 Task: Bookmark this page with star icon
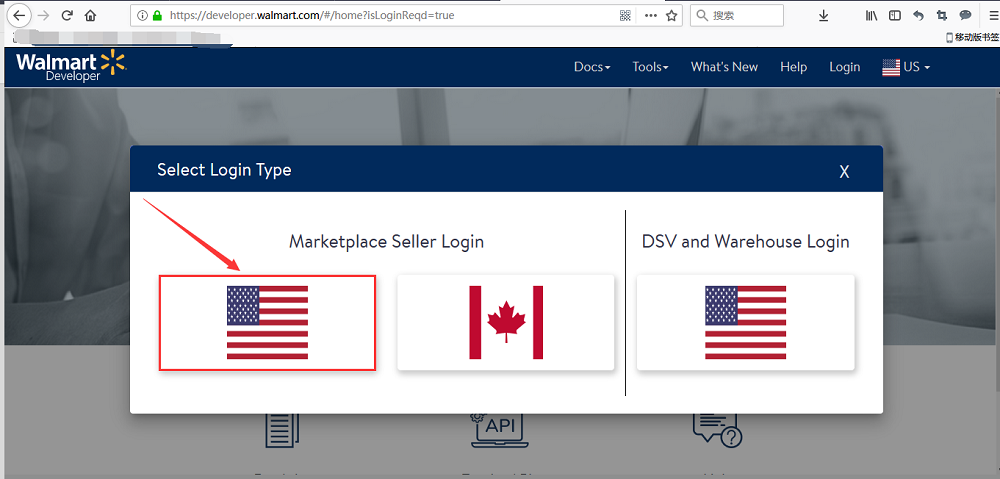pos(672,16)
